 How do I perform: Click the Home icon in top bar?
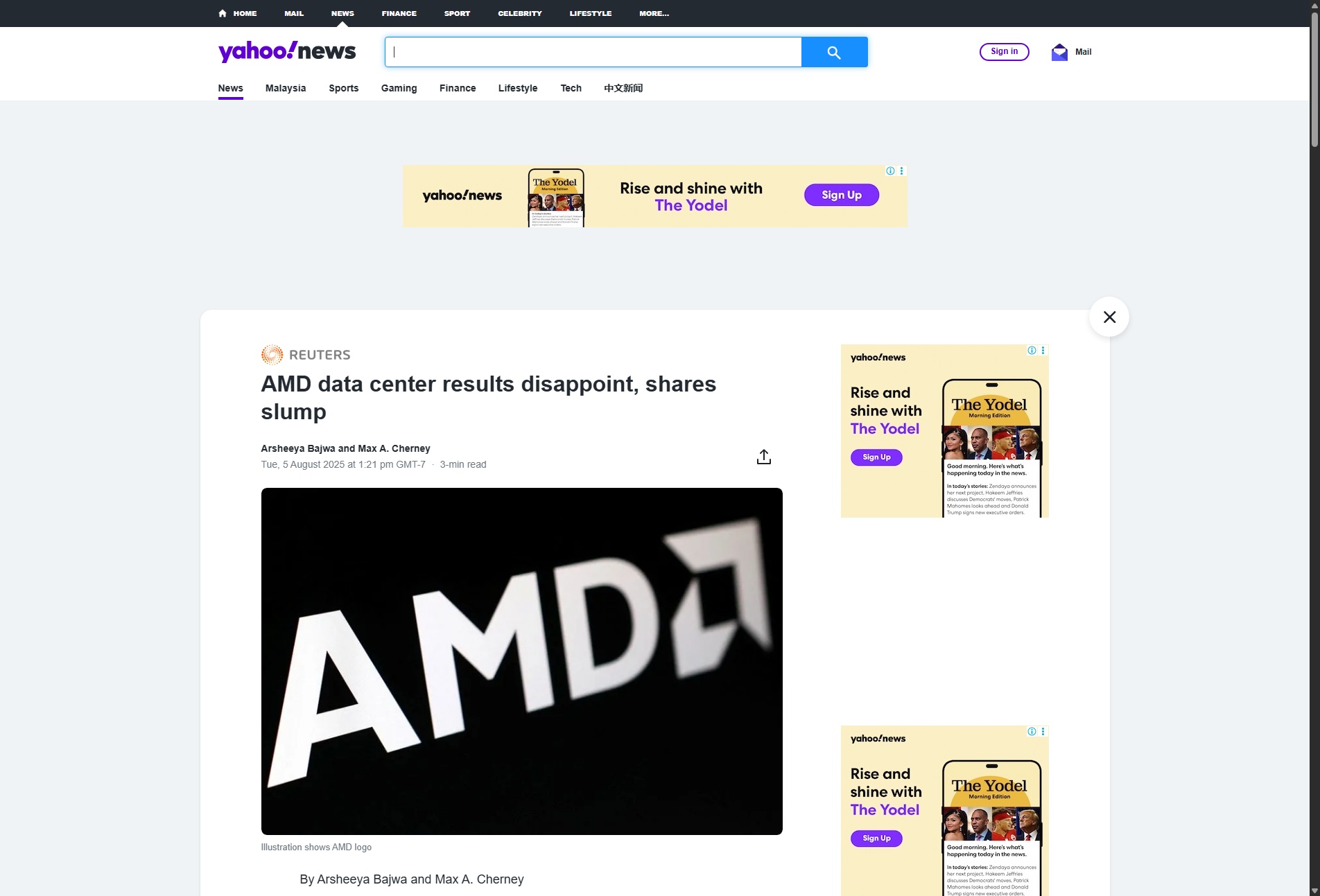point(223,13)
